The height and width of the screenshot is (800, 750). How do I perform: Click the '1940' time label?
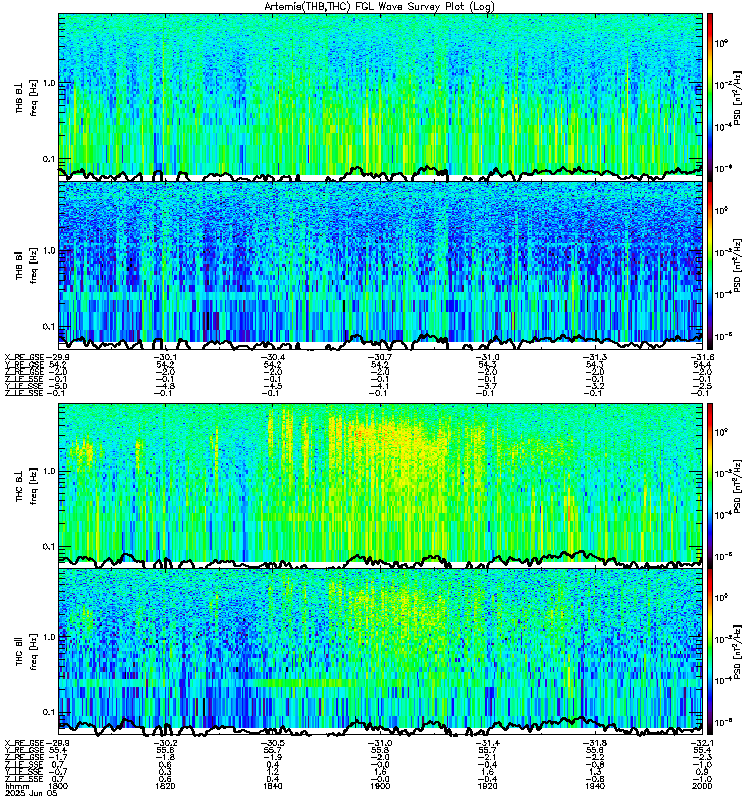point(595,786)
